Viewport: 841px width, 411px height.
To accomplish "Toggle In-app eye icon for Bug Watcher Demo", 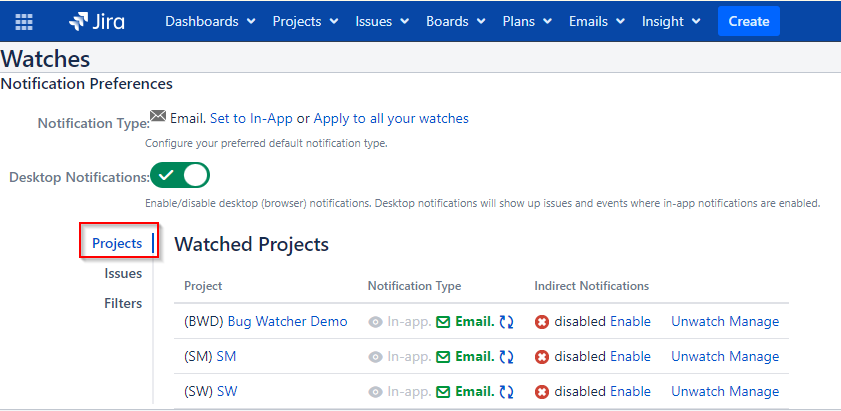I will pos(375,322).
